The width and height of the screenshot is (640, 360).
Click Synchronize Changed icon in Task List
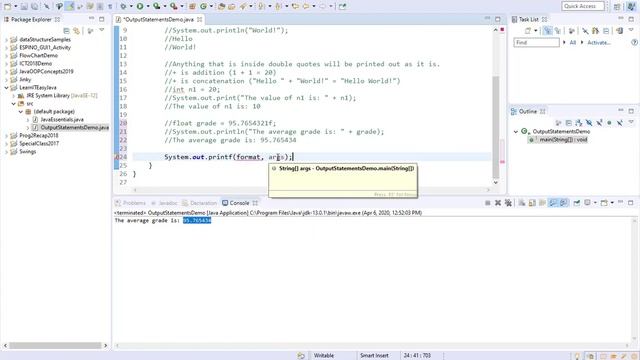(620, 31)
